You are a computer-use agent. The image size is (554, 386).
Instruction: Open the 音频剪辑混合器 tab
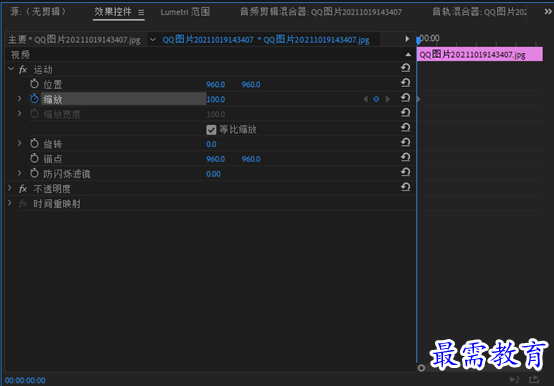321,12
